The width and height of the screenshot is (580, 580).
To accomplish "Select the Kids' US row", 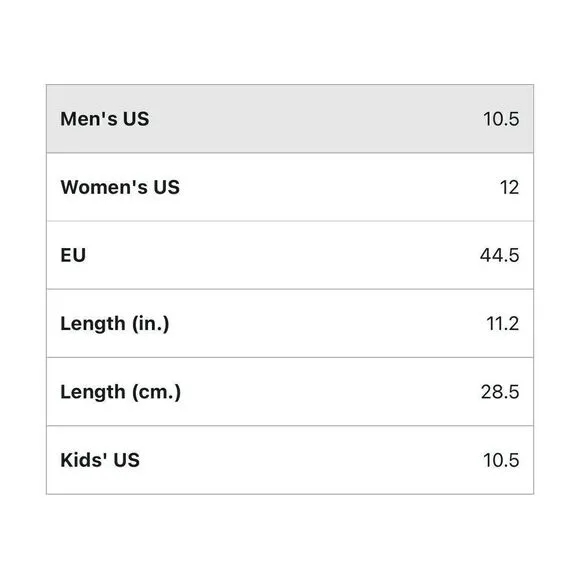I will (290, 460).
